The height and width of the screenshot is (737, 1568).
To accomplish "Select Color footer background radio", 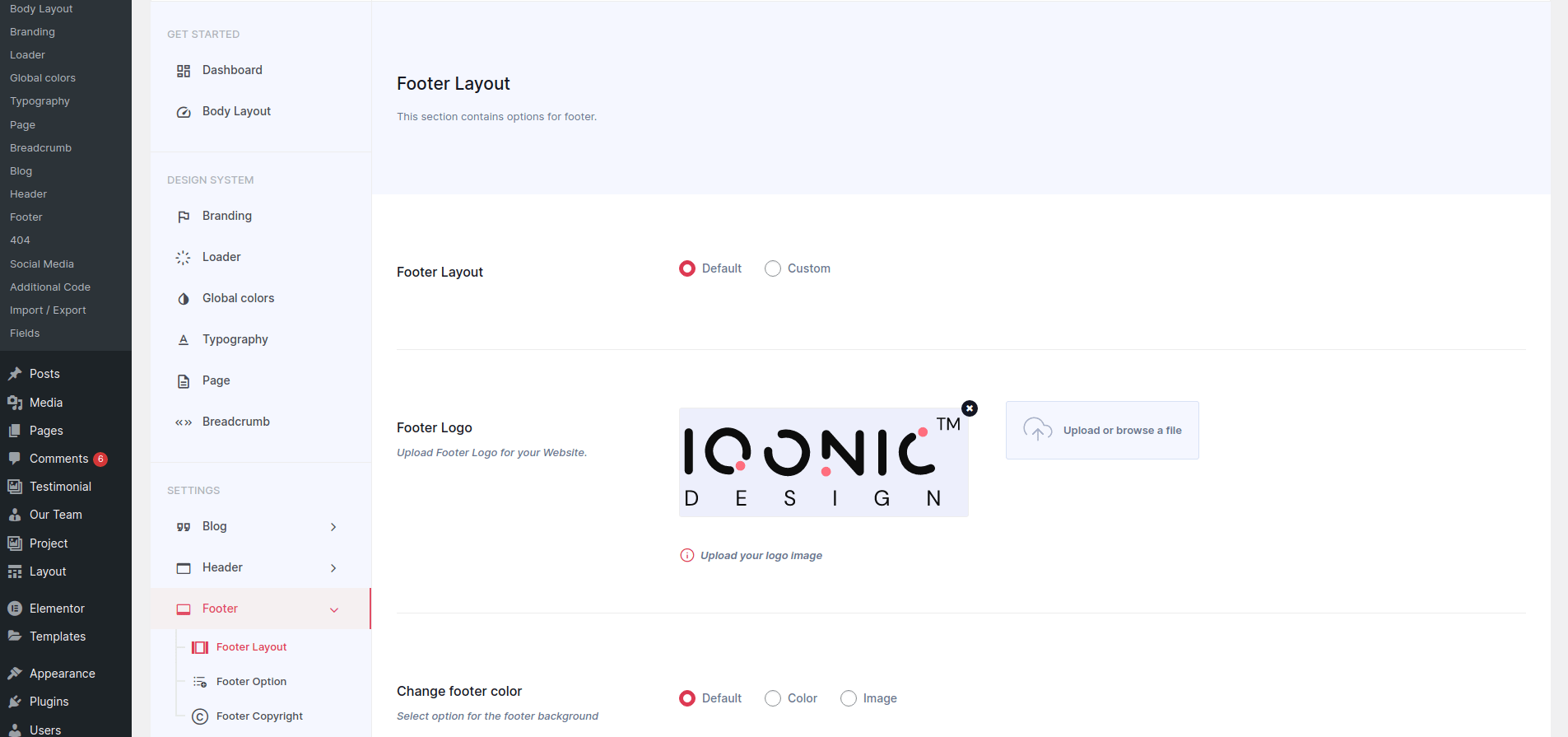I will click(x=773, y=698).
